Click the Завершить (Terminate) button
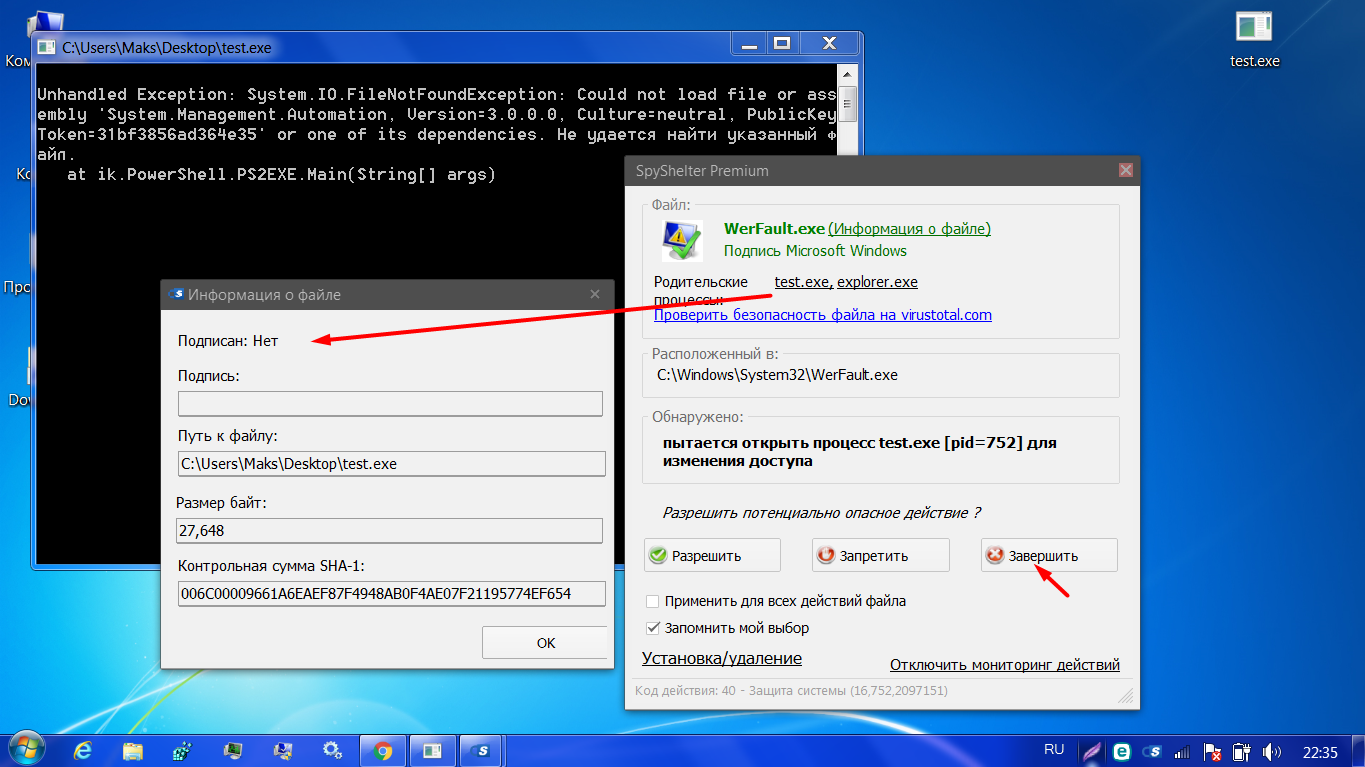 click(x=1049, y=556)
